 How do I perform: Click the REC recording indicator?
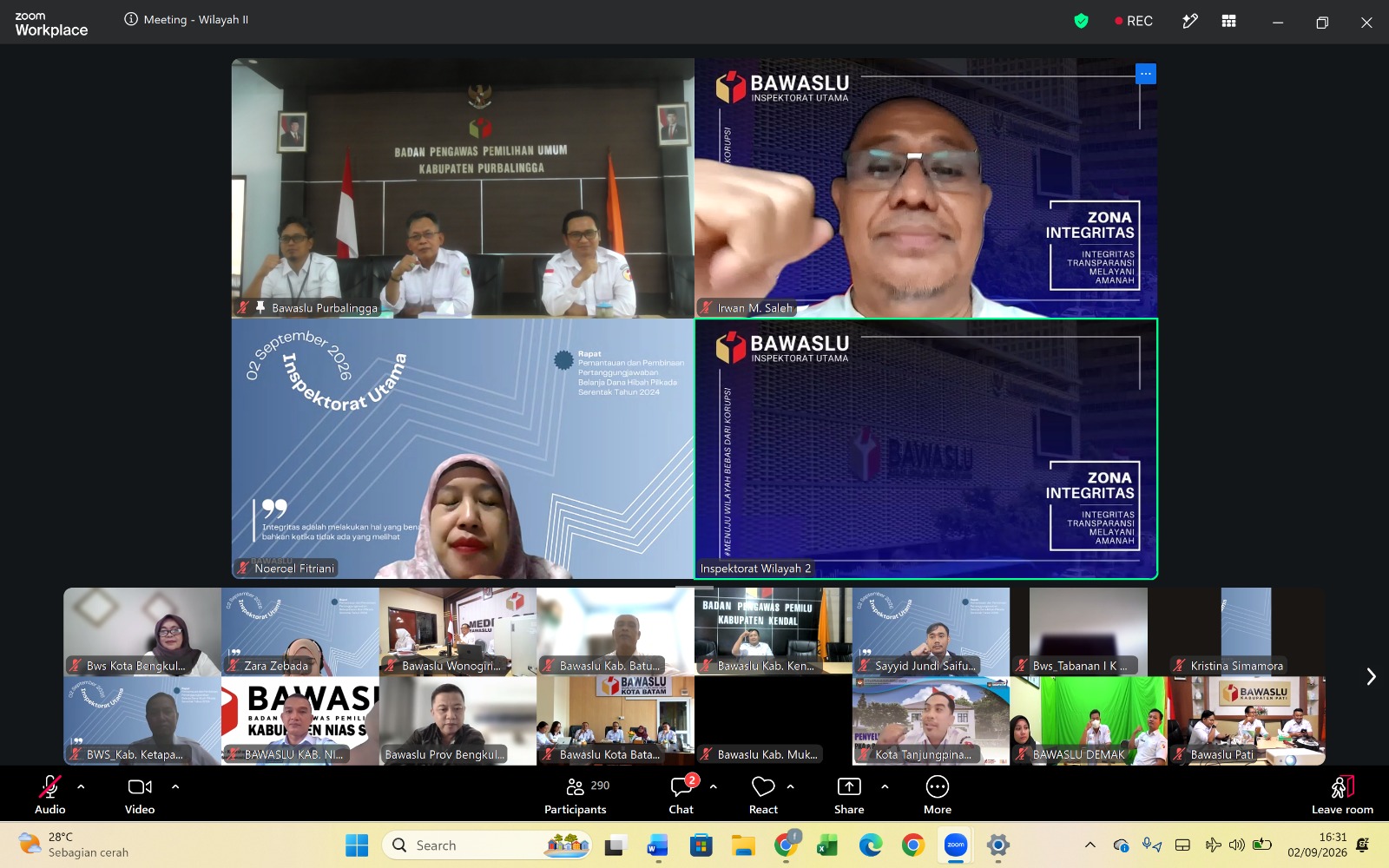coord(1134,21)
